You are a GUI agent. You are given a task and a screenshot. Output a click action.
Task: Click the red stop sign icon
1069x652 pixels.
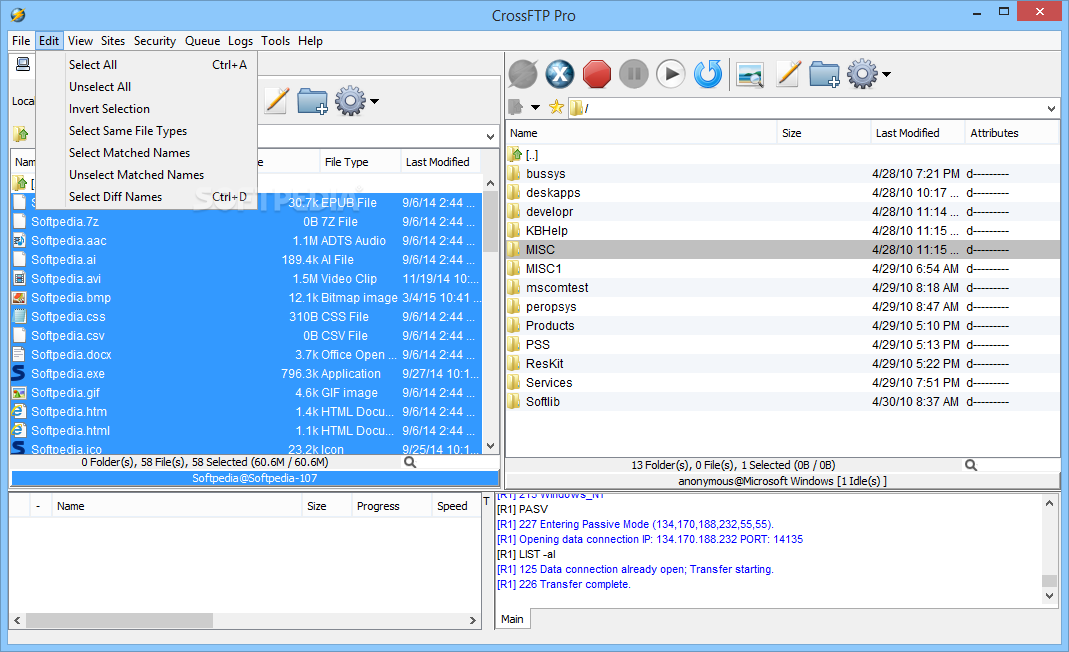click(597, 74)
